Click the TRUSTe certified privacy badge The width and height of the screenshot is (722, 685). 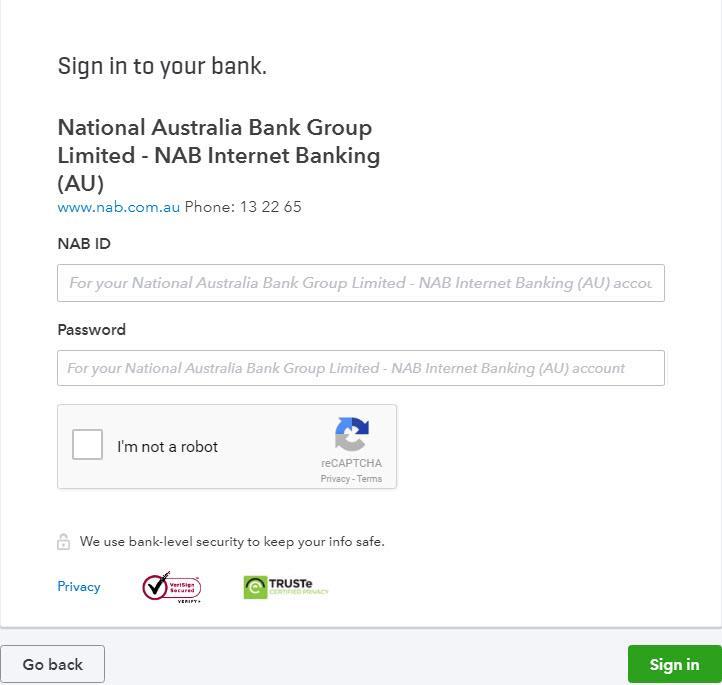[285, 587]
